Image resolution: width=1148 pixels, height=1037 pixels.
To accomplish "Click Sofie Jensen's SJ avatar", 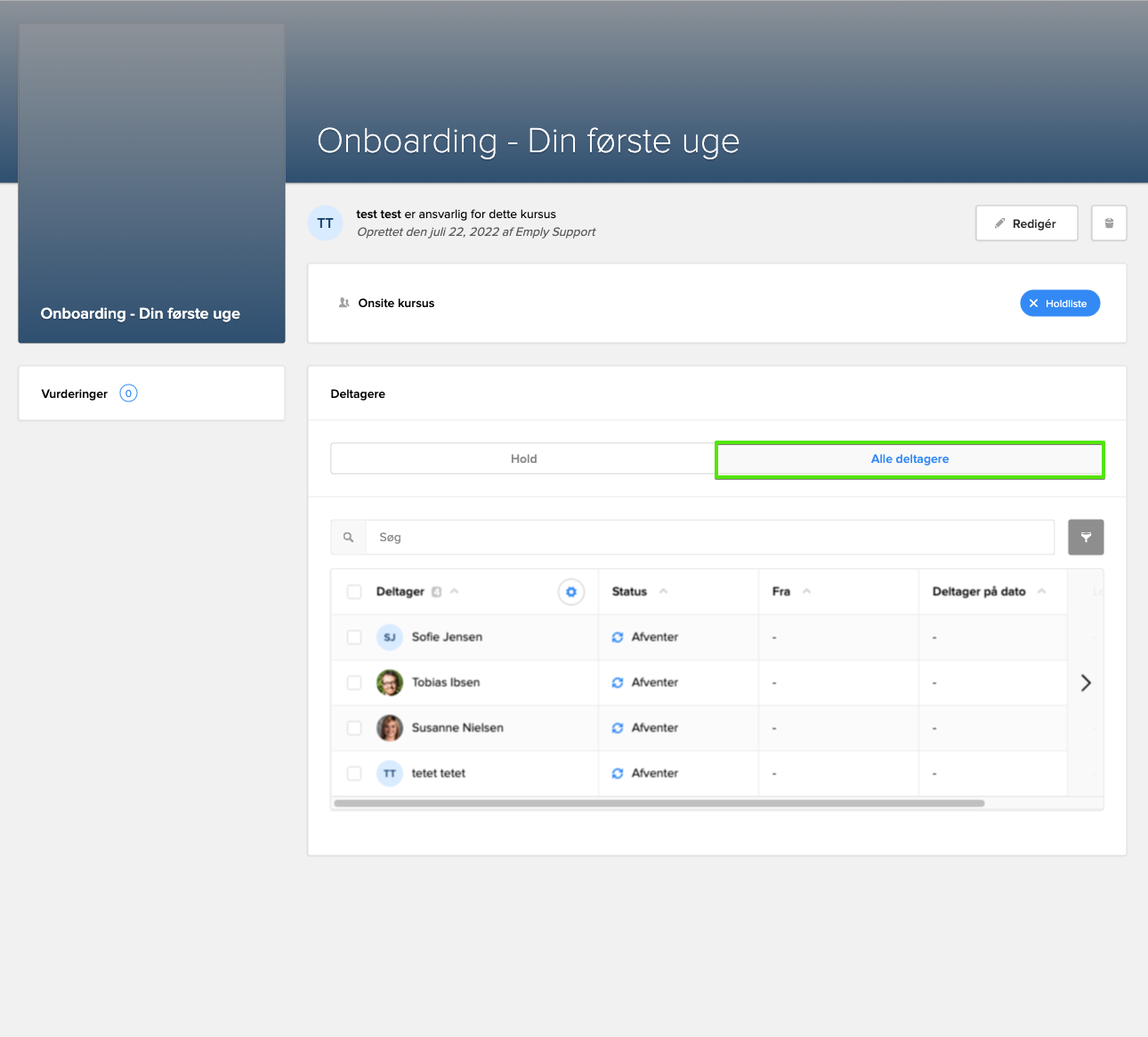I will [390, 637].
